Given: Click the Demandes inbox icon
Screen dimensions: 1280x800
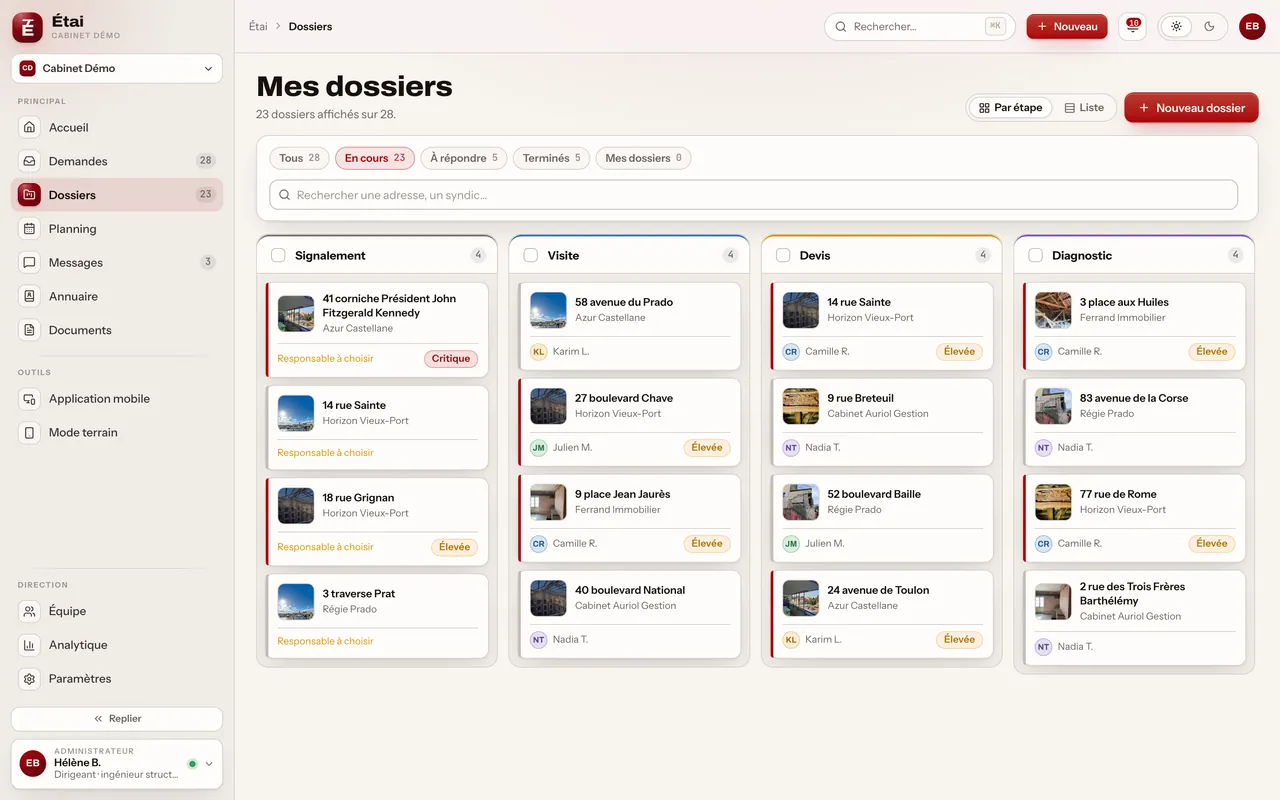Looking at the screenshot, I should [30, 161].
